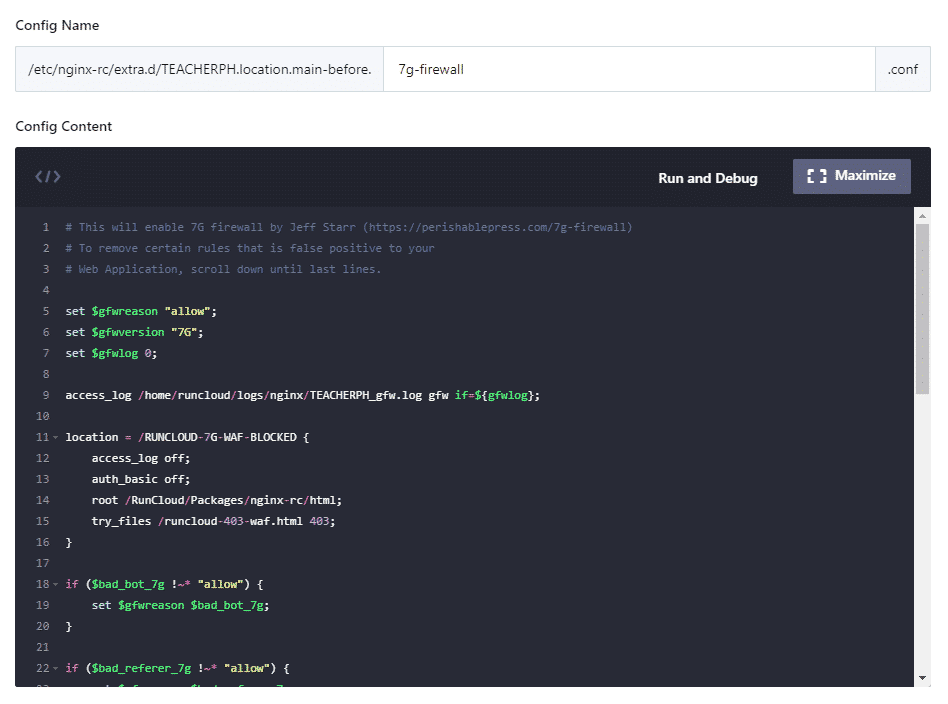Screen dimensions: 948x704
Task: Click line 2 comment 'To remove certain rules'
Action: click(x=250, y=248)
